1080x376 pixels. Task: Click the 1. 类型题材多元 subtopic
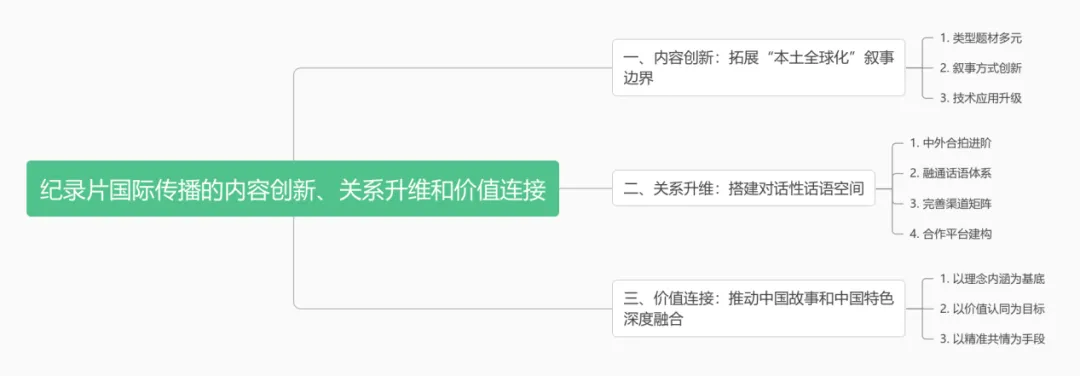tap(981, 39)
